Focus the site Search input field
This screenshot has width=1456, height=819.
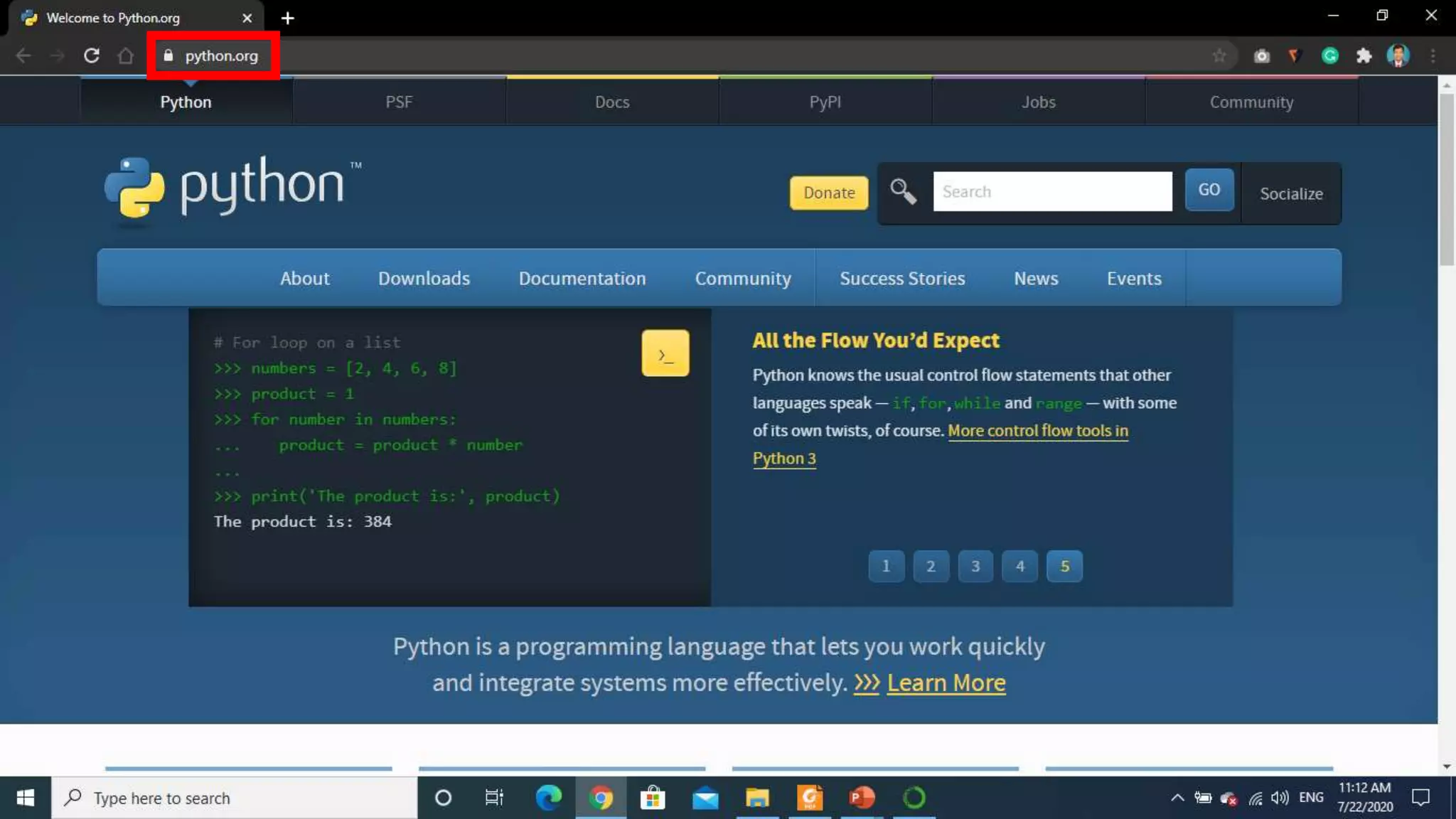(1052, 191)
